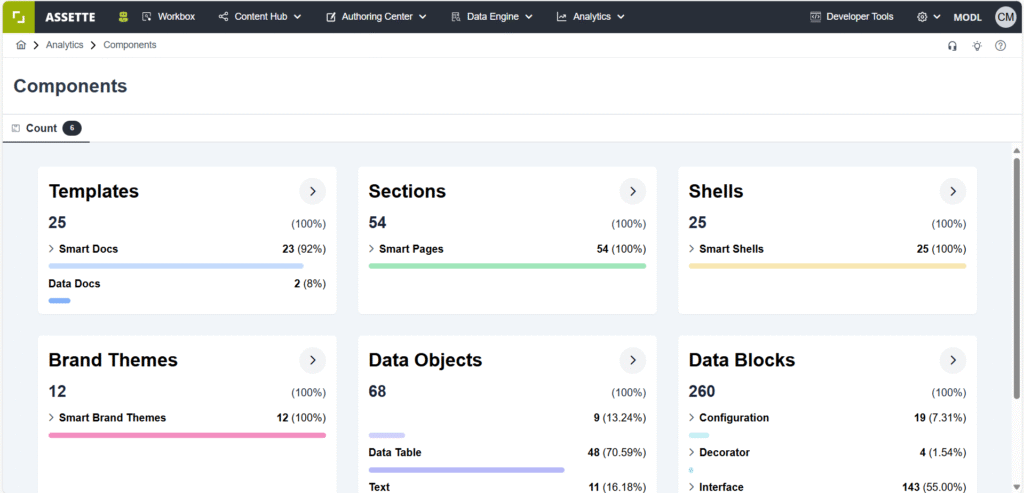Click the Data Table row label

click(395, 452)
